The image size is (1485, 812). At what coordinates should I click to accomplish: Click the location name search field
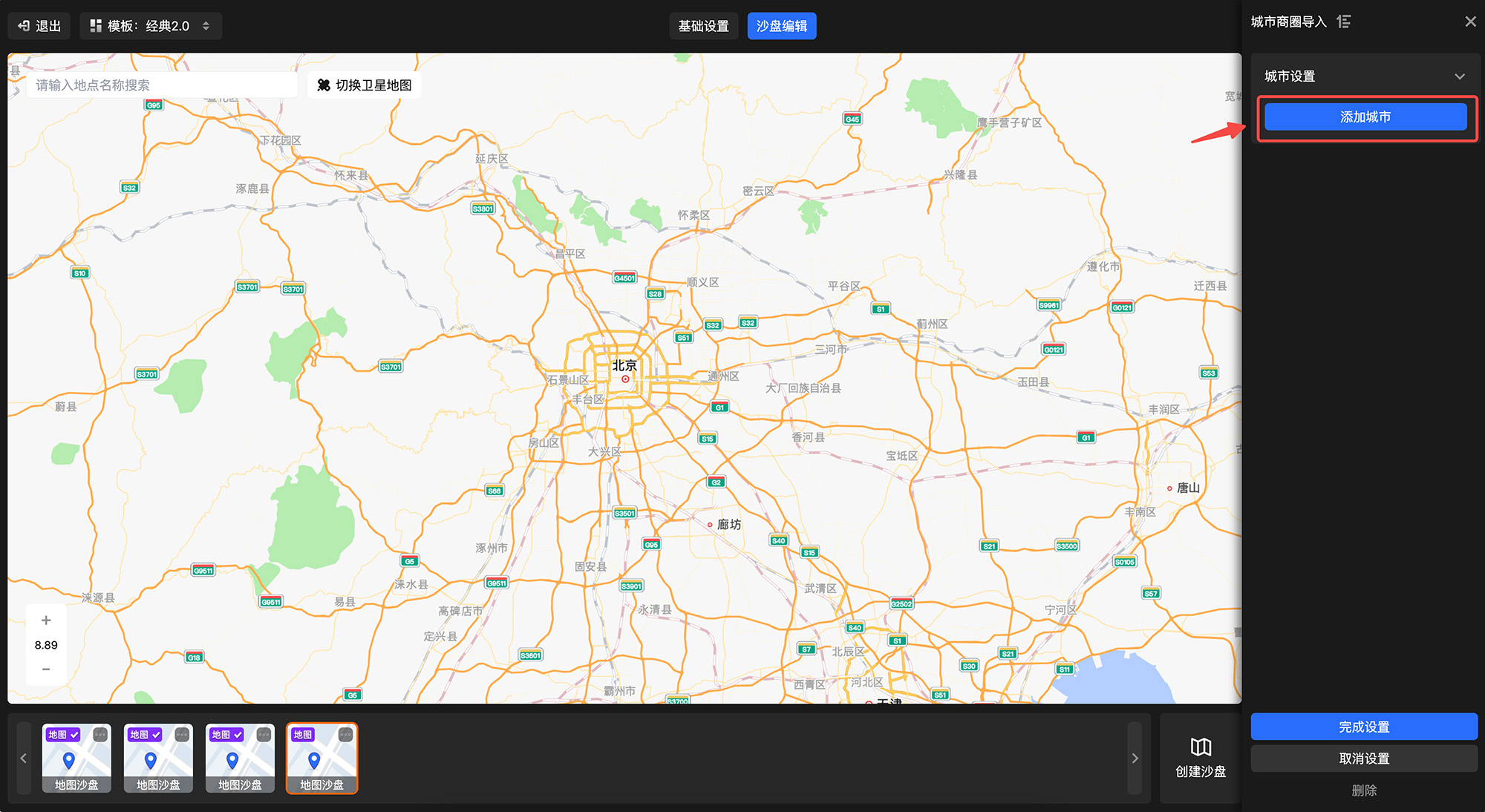162,85
